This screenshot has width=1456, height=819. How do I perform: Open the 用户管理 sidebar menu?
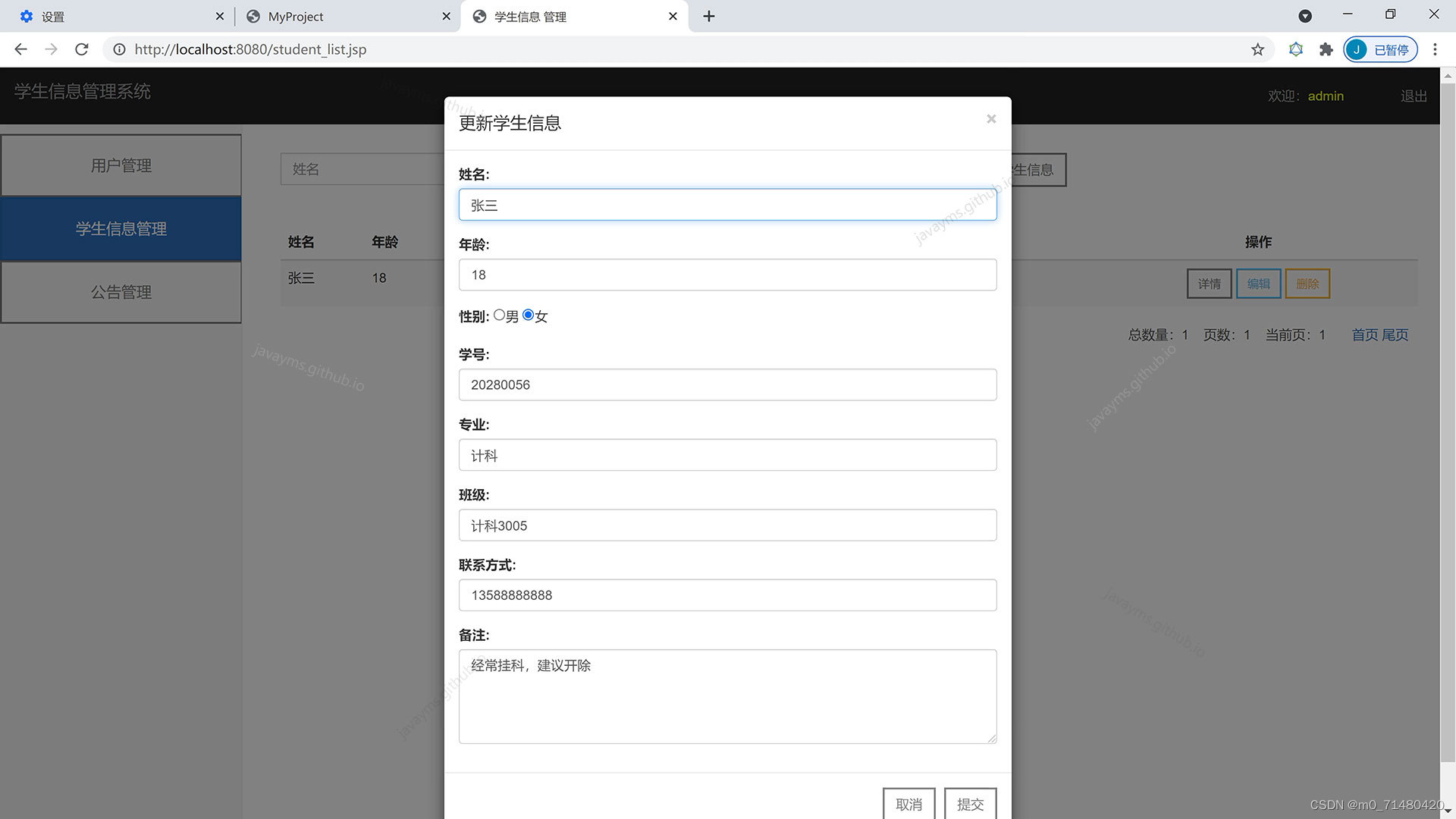coord(121,165)
